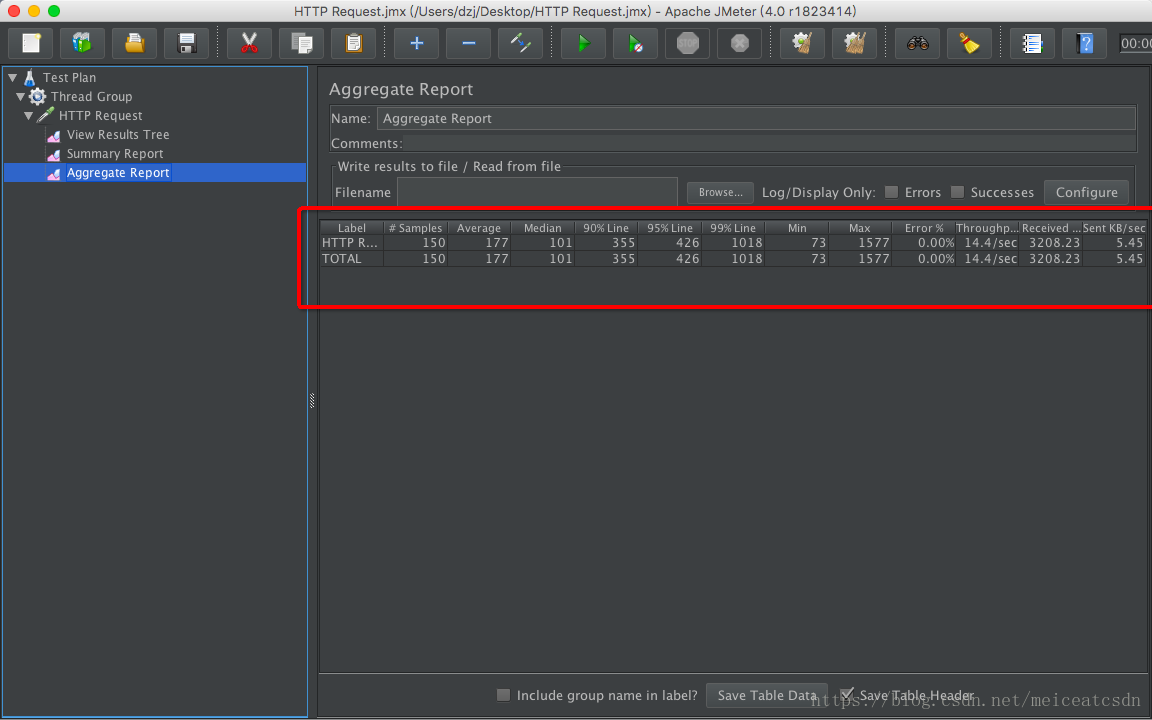
Task: Select the HTTP R... row label cell
Action: [352, 242]
